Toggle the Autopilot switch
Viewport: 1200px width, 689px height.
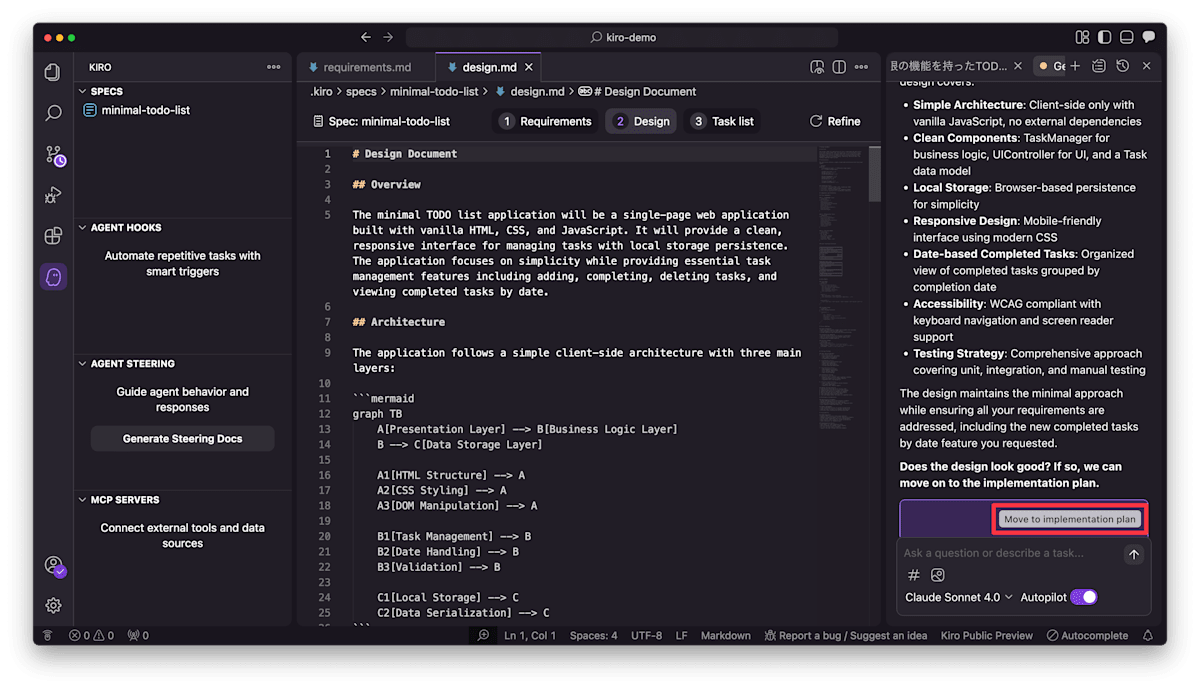tap(1084, 597)
